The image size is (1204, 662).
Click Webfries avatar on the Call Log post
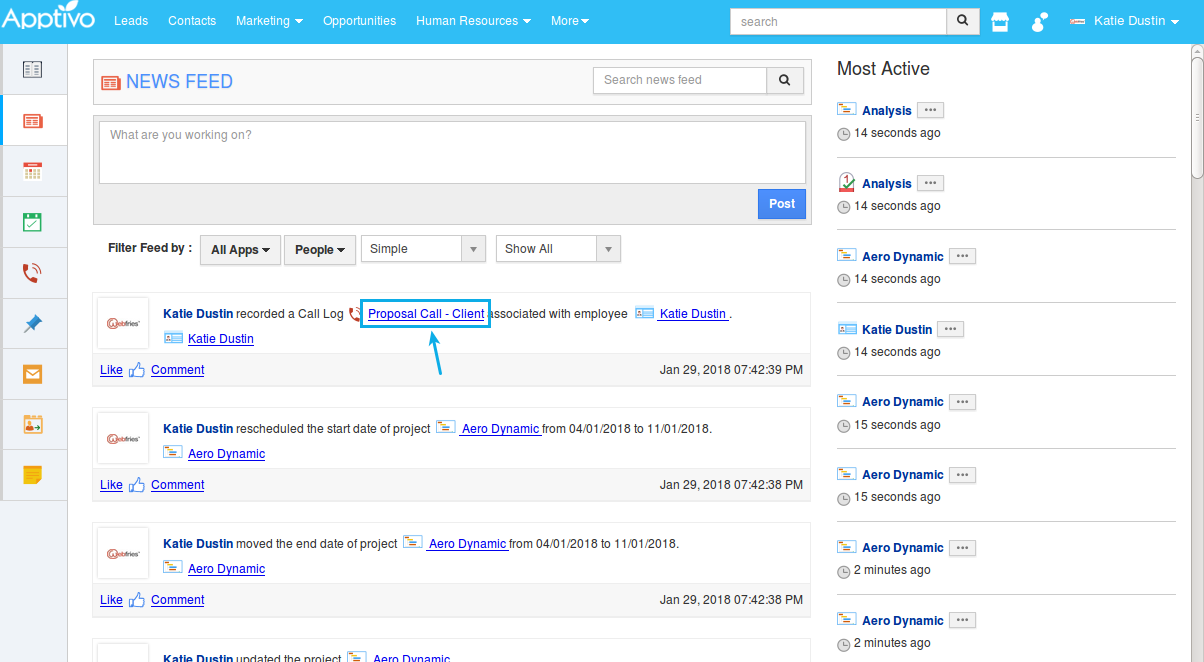click(x=123, y=323)
